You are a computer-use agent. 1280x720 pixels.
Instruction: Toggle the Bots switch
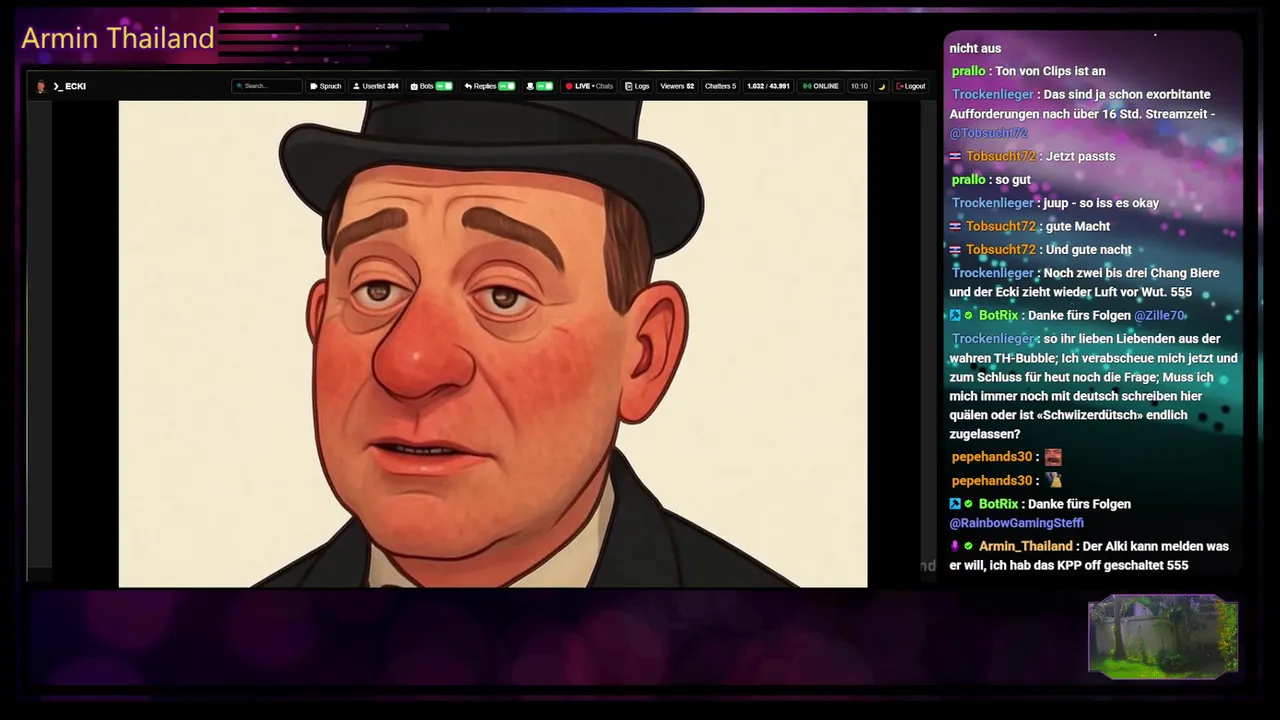click(x=444, y=86)
